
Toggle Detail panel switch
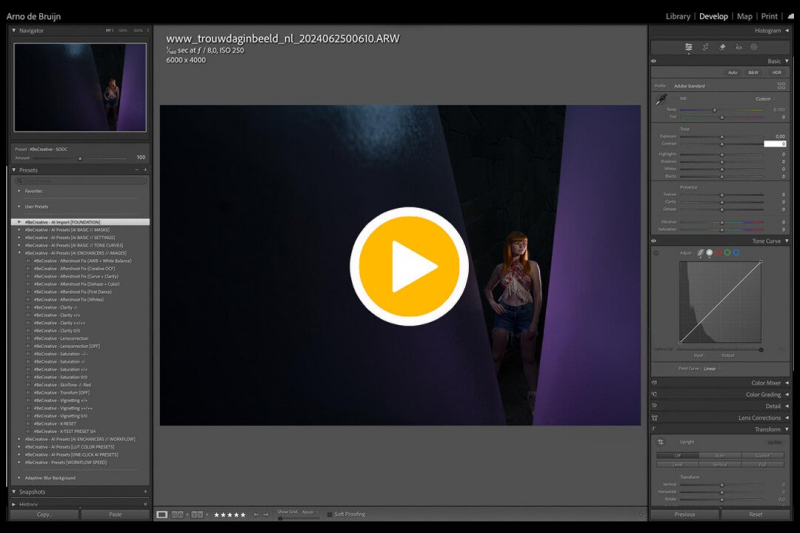(x=654, y=406)
